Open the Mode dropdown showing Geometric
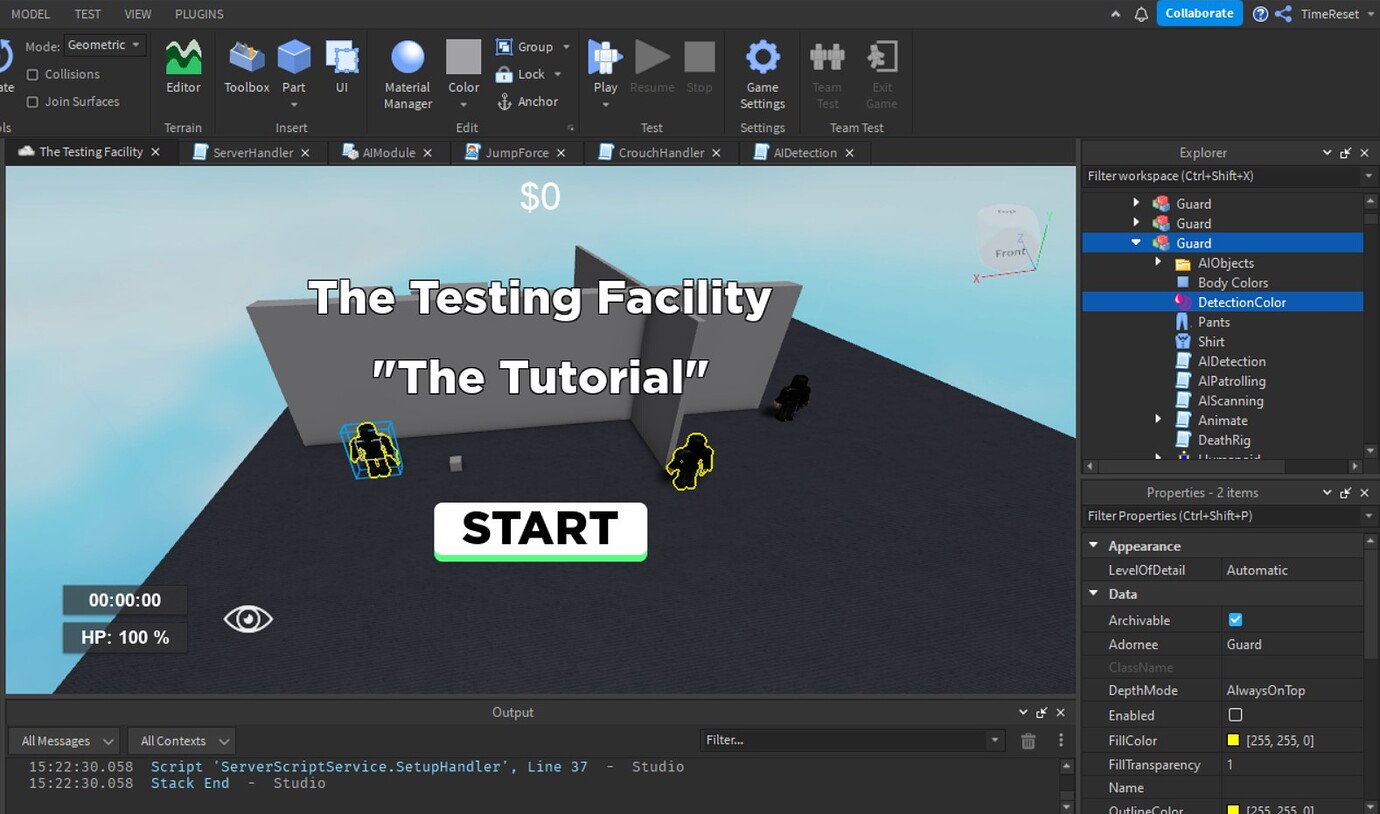Viewport: 1380px width, 814px height. click(x=105, y=44)
